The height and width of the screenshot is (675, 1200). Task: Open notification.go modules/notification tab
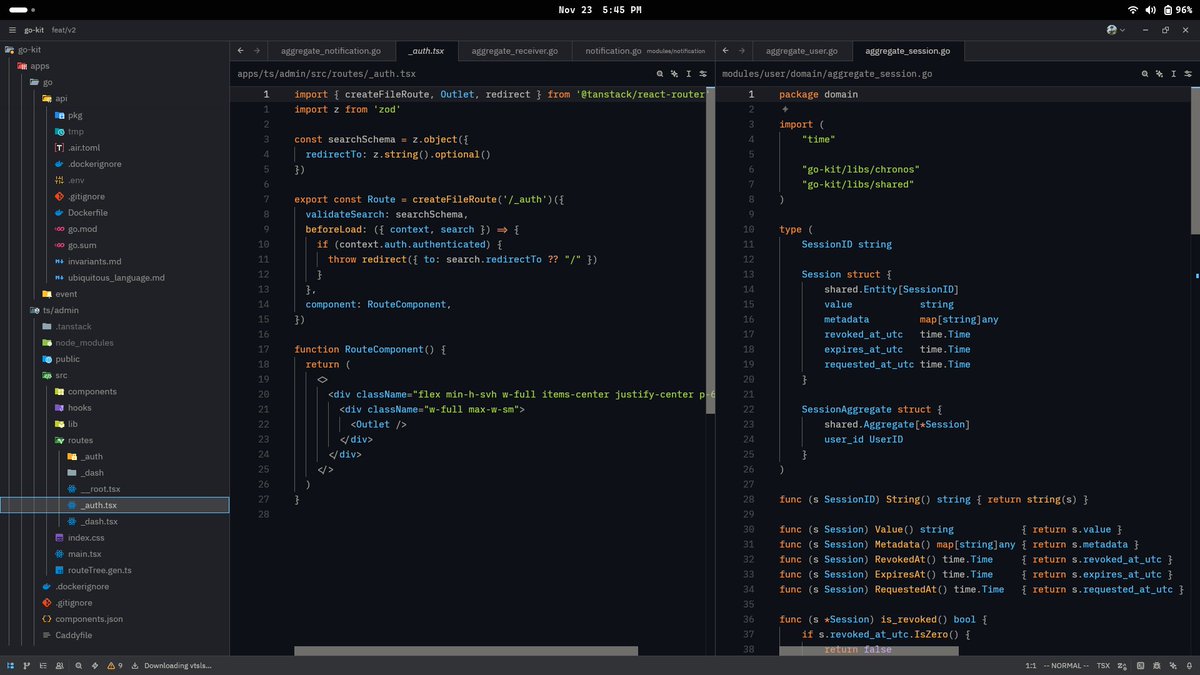[644, 50]
